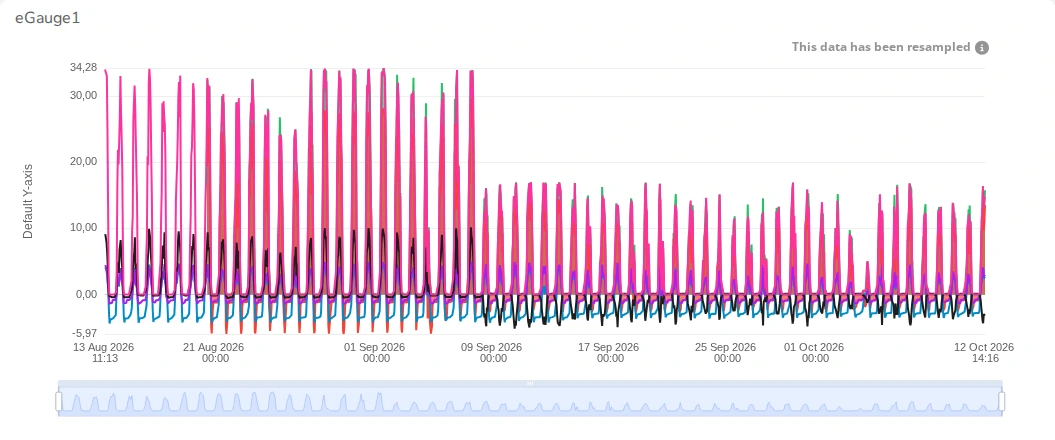Viewport: 1055px width, 440px height.
Task: Click 'This data has been resampled' text
Action: (x=881, y=47)
